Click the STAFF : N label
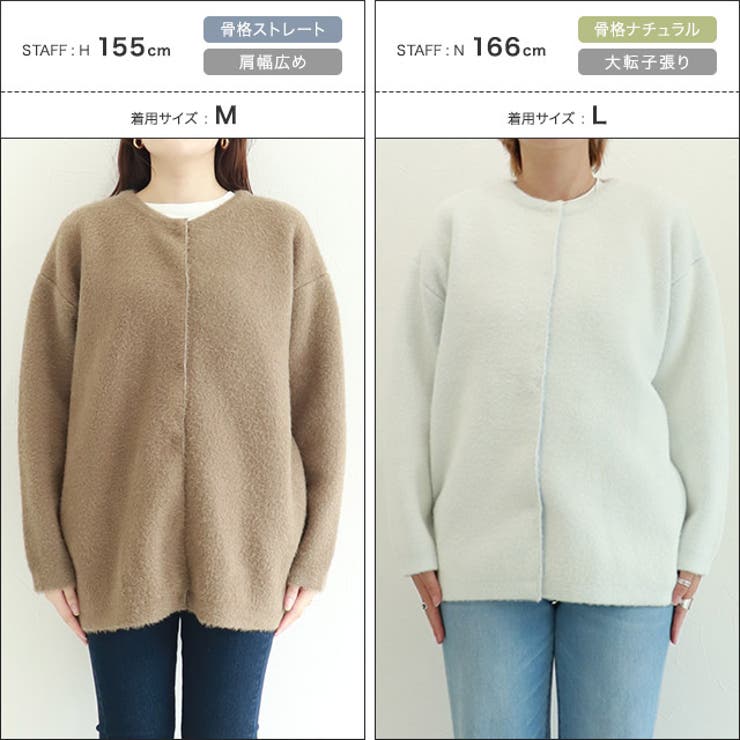Image resolution: width=740 pixels, height=740 pixels. (430, 50)
